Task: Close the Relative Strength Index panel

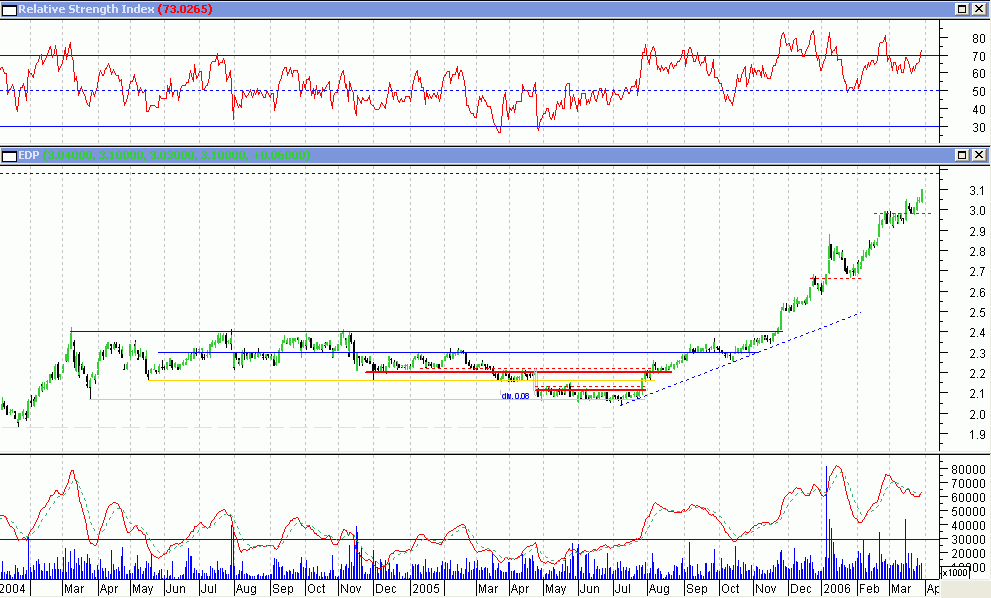Action: click(x=978, y=9)
